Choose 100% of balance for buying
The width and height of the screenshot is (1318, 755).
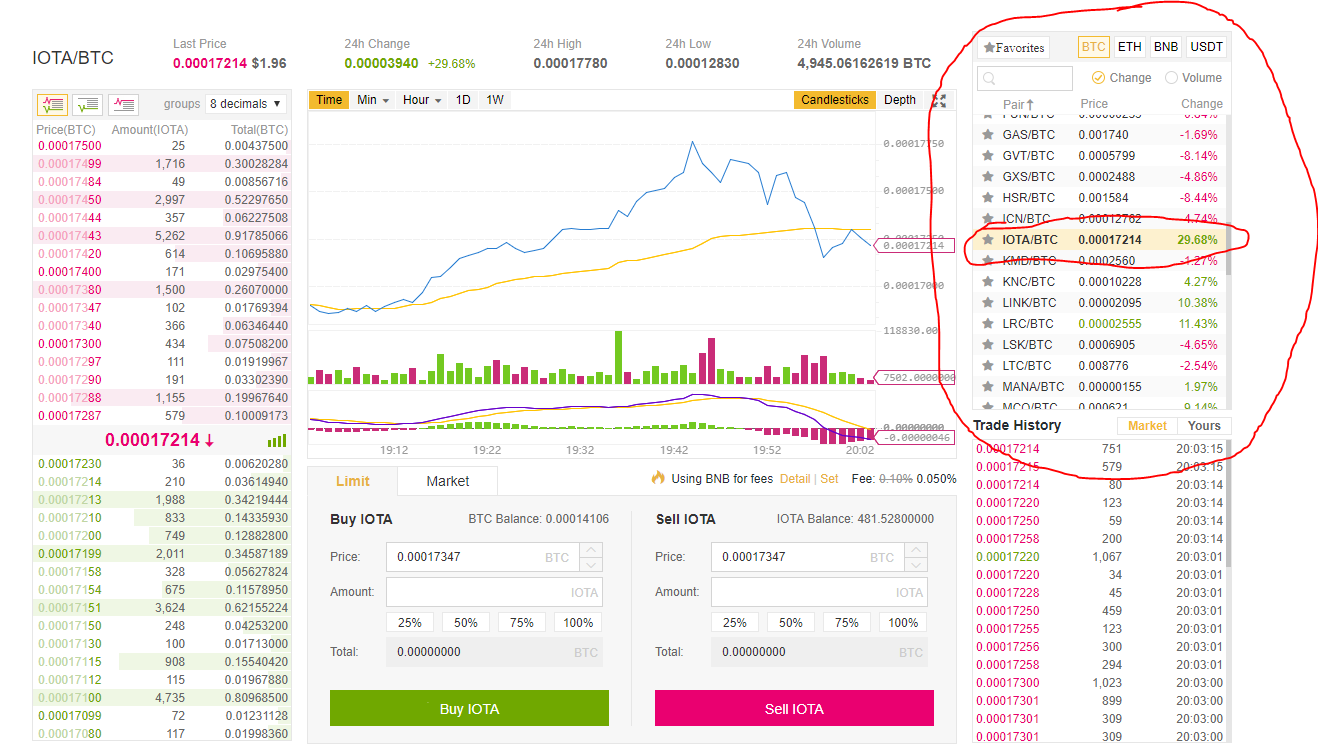(578, 622)
